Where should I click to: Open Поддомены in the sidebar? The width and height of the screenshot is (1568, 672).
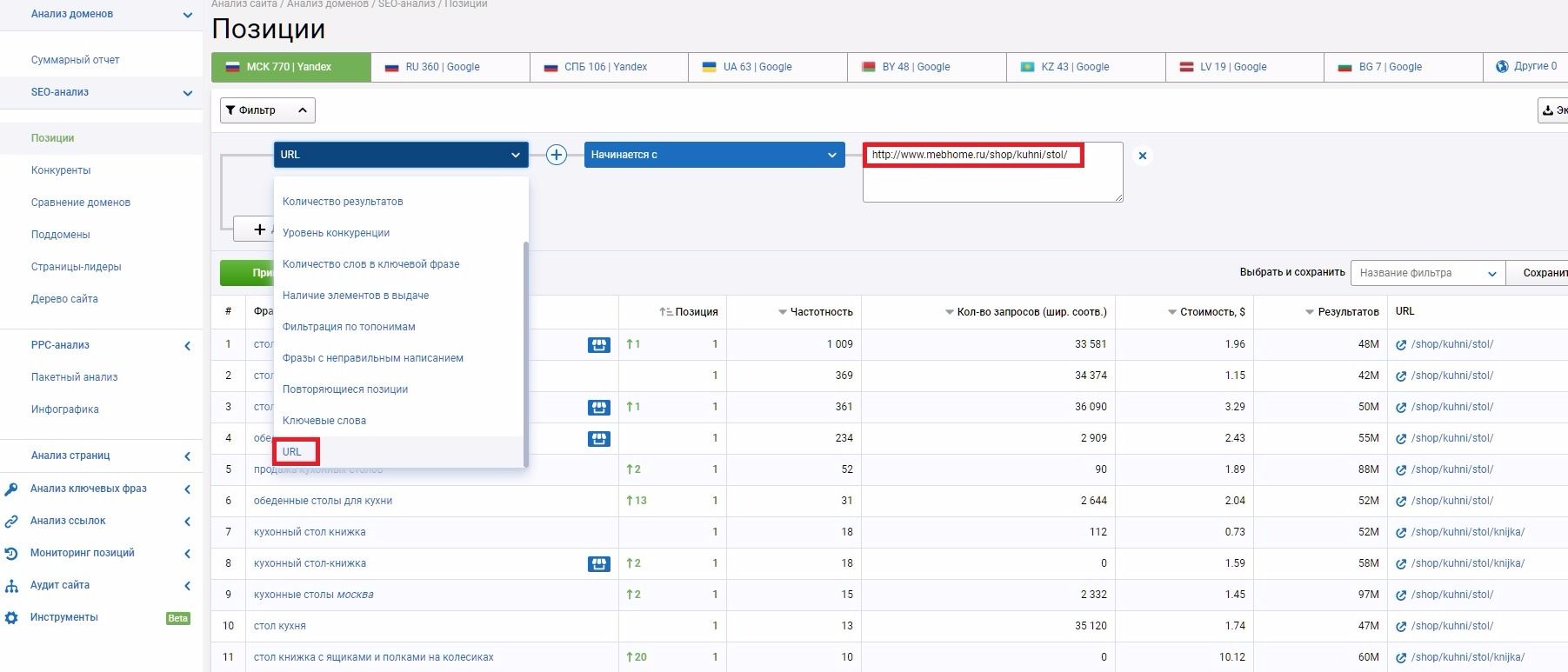tap(61, 235)
